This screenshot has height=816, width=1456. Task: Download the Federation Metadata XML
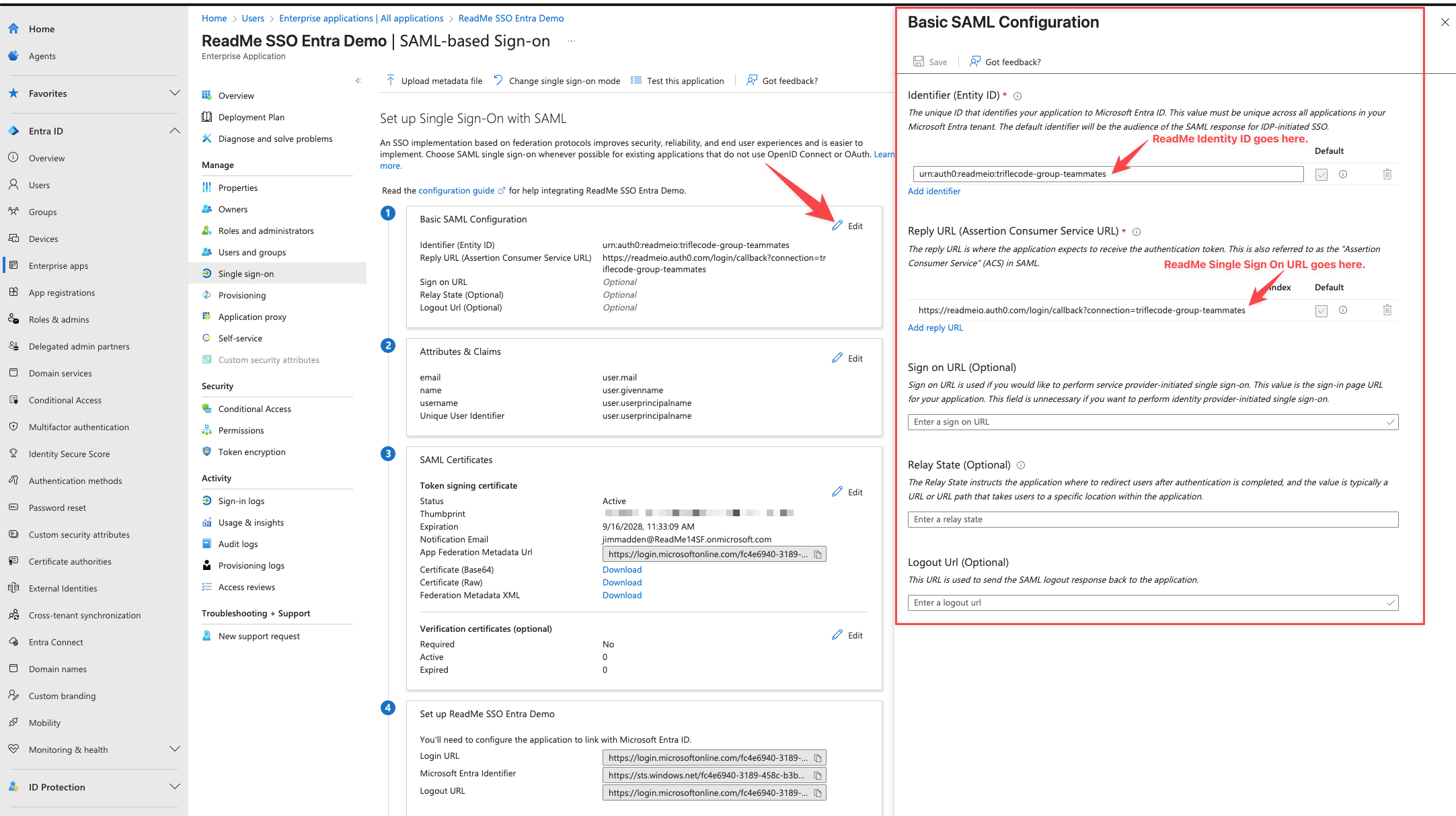(622, 596)
